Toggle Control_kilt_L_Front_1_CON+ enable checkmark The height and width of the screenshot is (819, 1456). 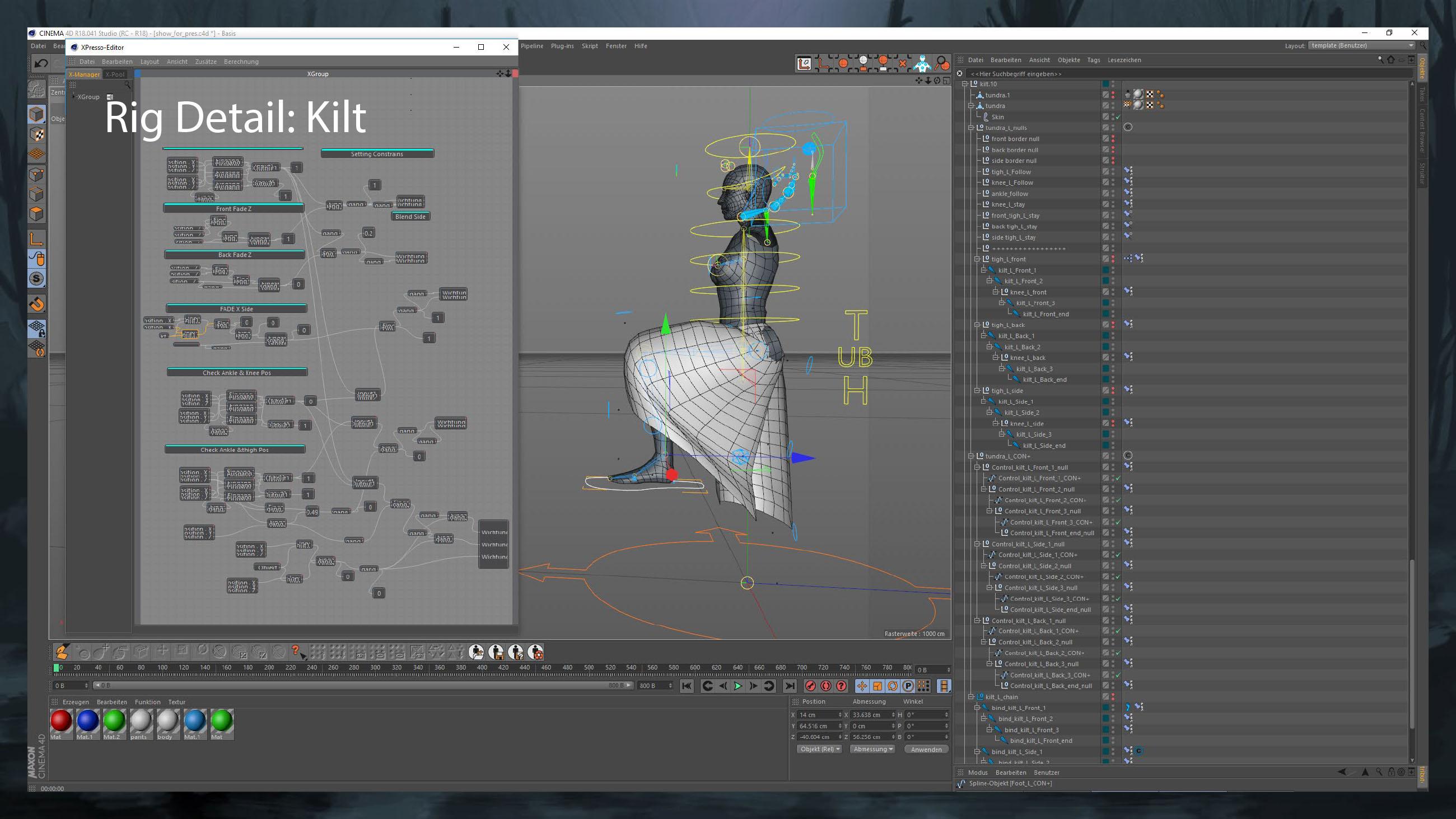1117,478
